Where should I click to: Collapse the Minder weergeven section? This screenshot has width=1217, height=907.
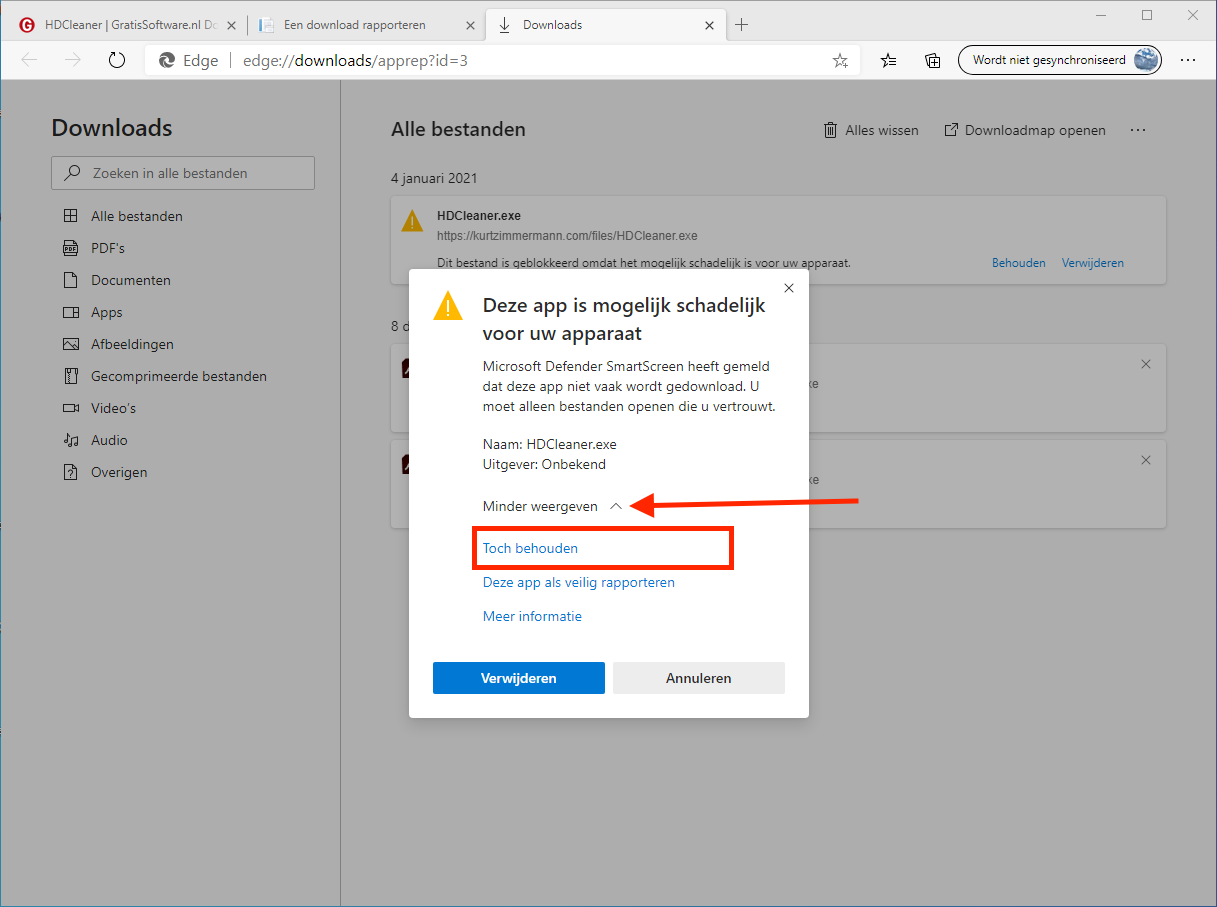[552, 506]
